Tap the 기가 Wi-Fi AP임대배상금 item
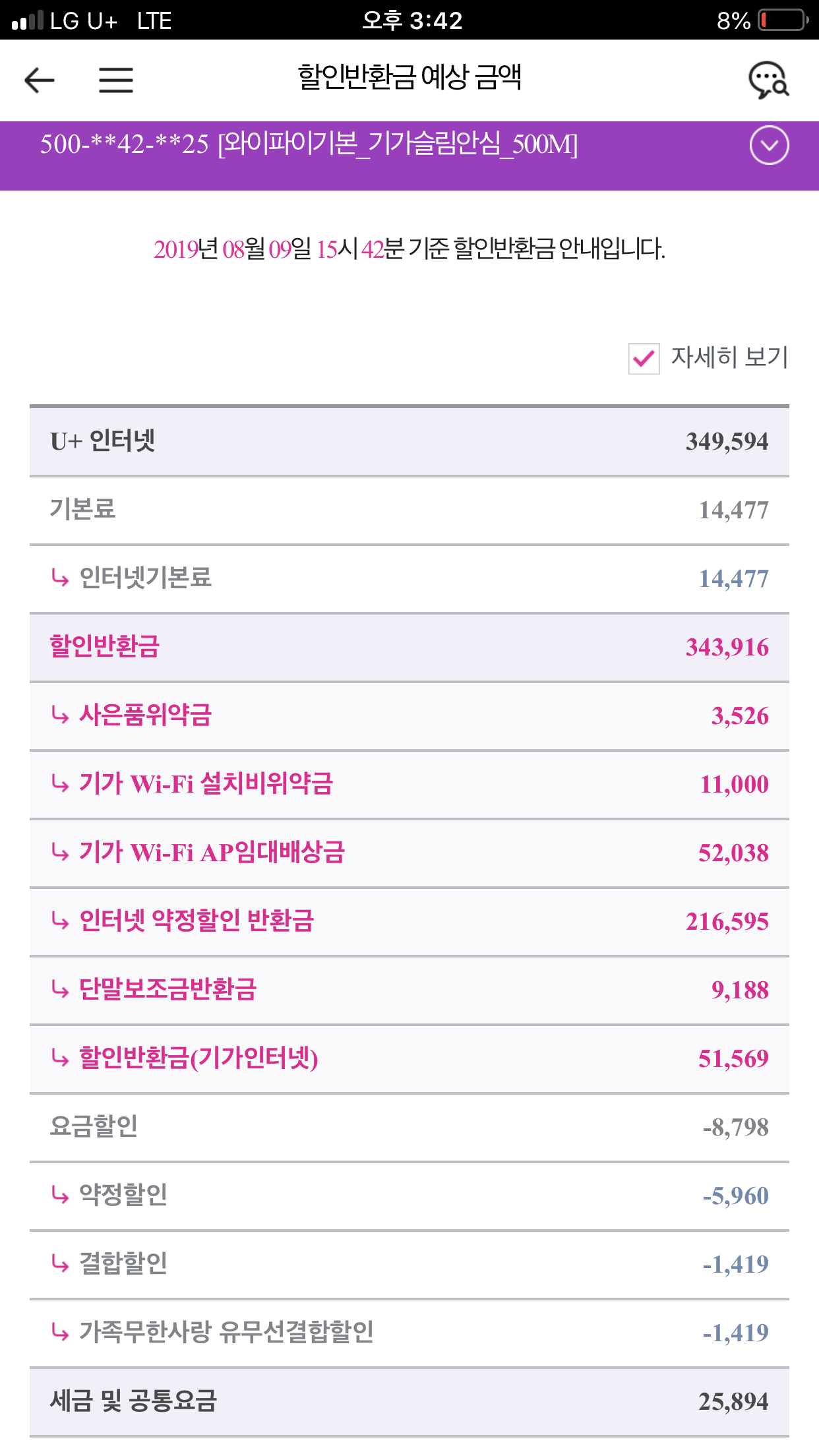 pyautogui.click(x=212, y=853)
